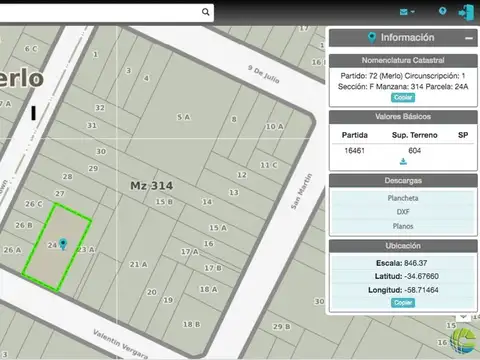Click the search magnifier icon
480x360 pixels.
click(206, 12)
